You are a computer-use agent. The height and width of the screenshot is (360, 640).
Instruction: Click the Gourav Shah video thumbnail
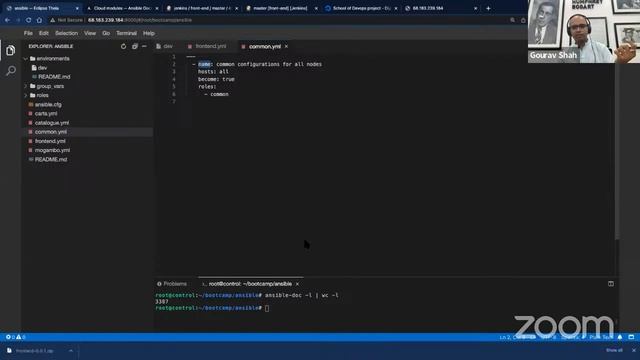pos(584,31)
